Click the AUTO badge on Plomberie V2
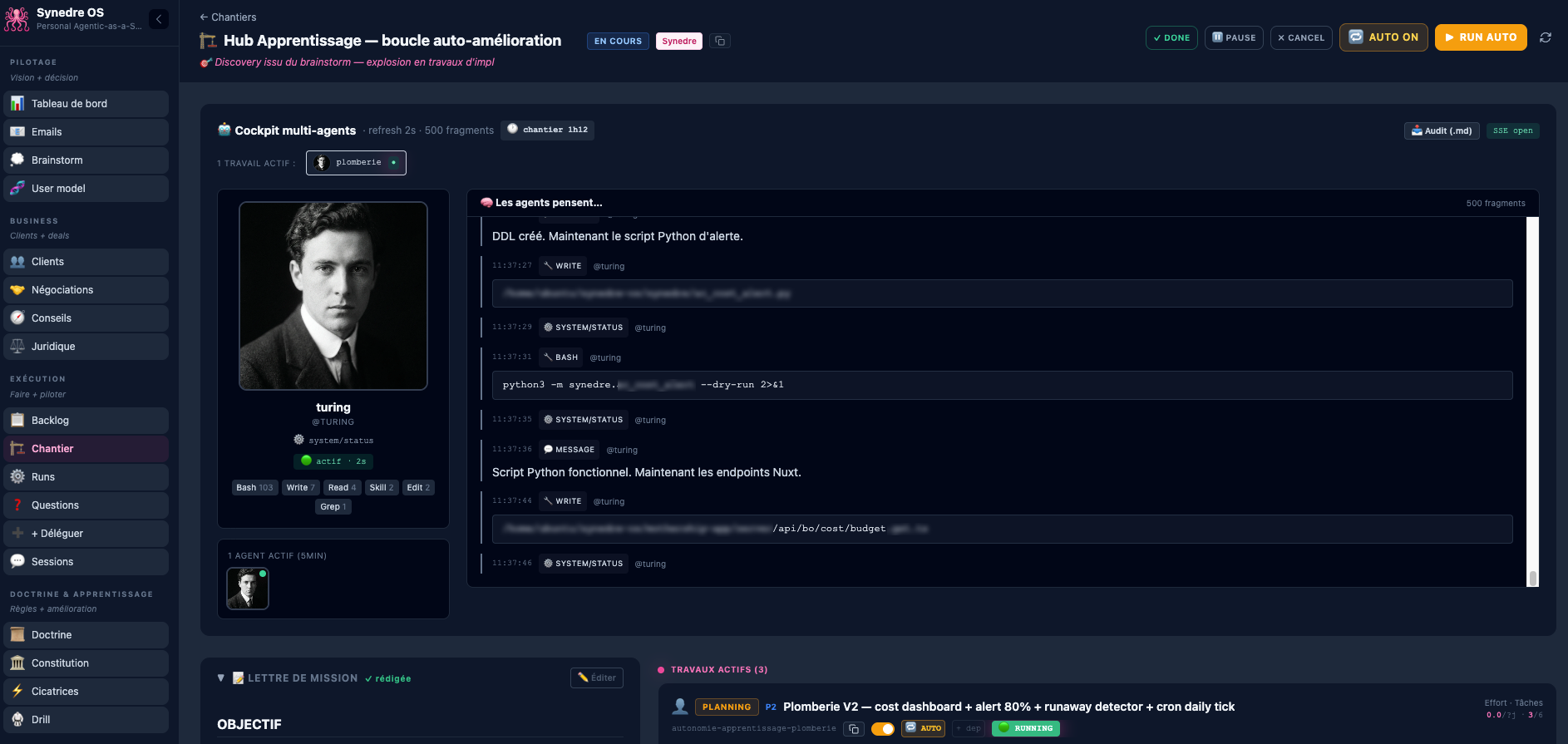Viewport: 1568px width, 744px height. click(924, 728)
